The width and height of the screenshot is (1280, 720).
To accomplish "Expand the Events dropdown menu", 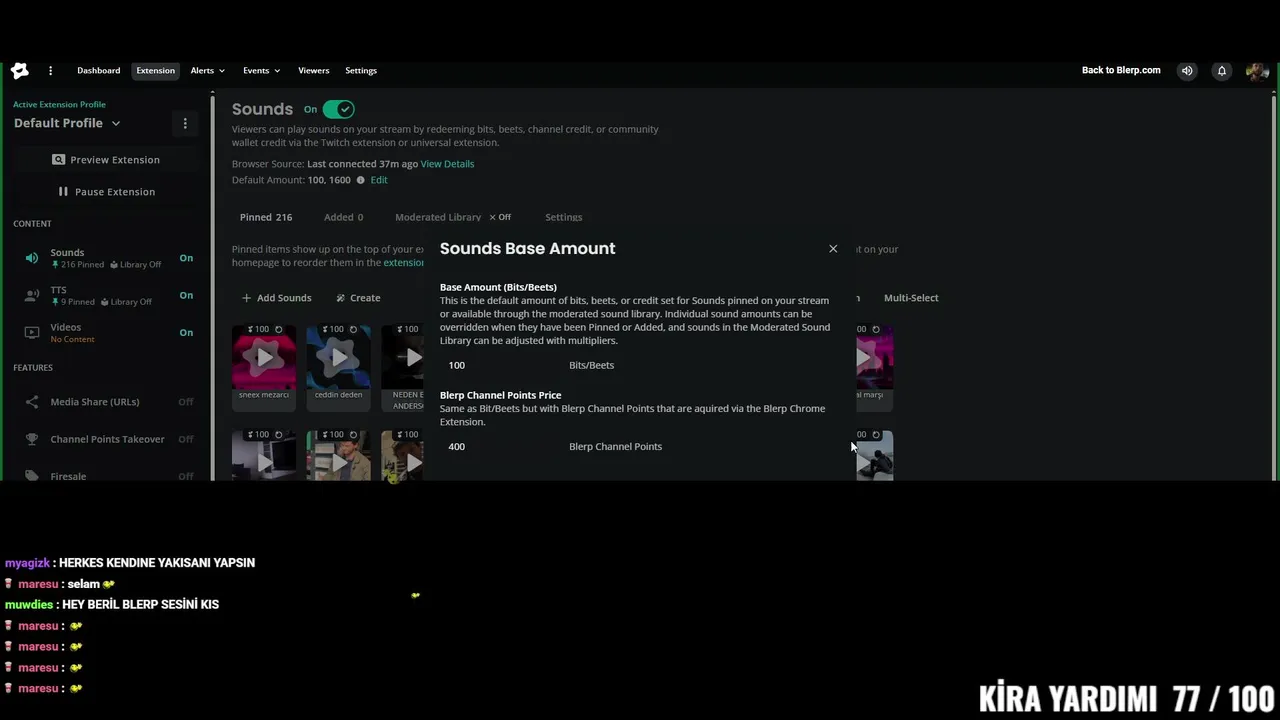I will click(261, 71).
